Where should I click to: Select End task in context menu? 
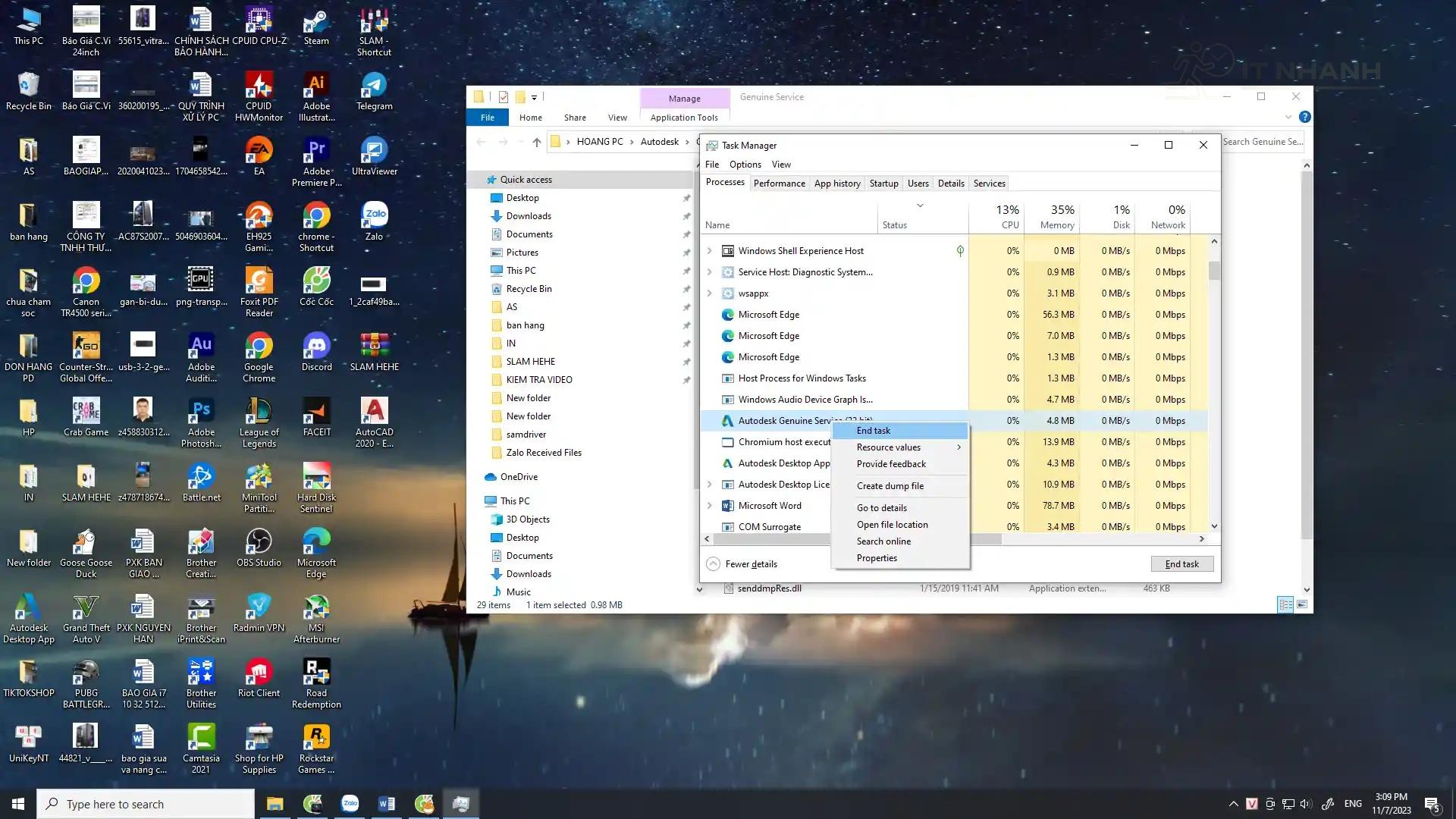874,431
